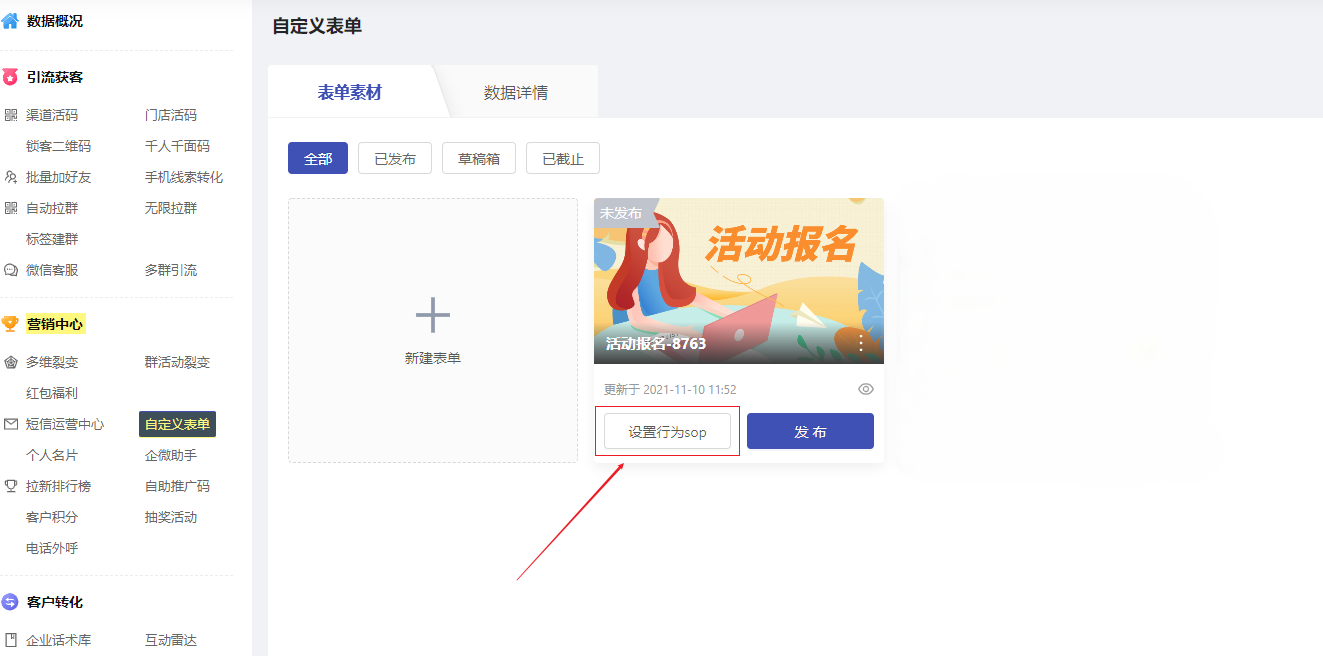
Task: Click the 设置行为sop button
Action: [667, 432]
